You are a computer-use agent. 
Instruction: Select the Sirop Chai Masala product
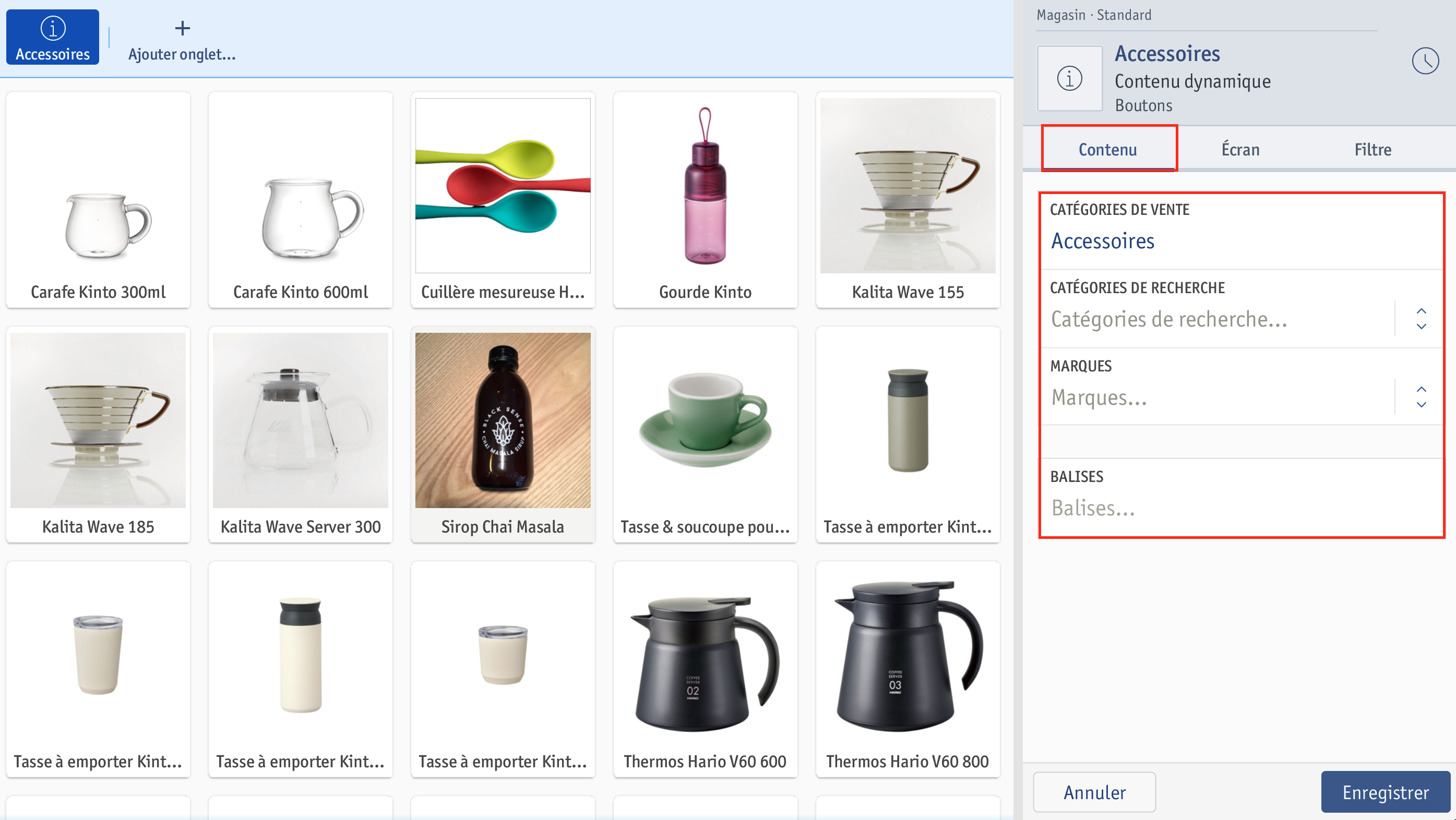click(503, 435)
